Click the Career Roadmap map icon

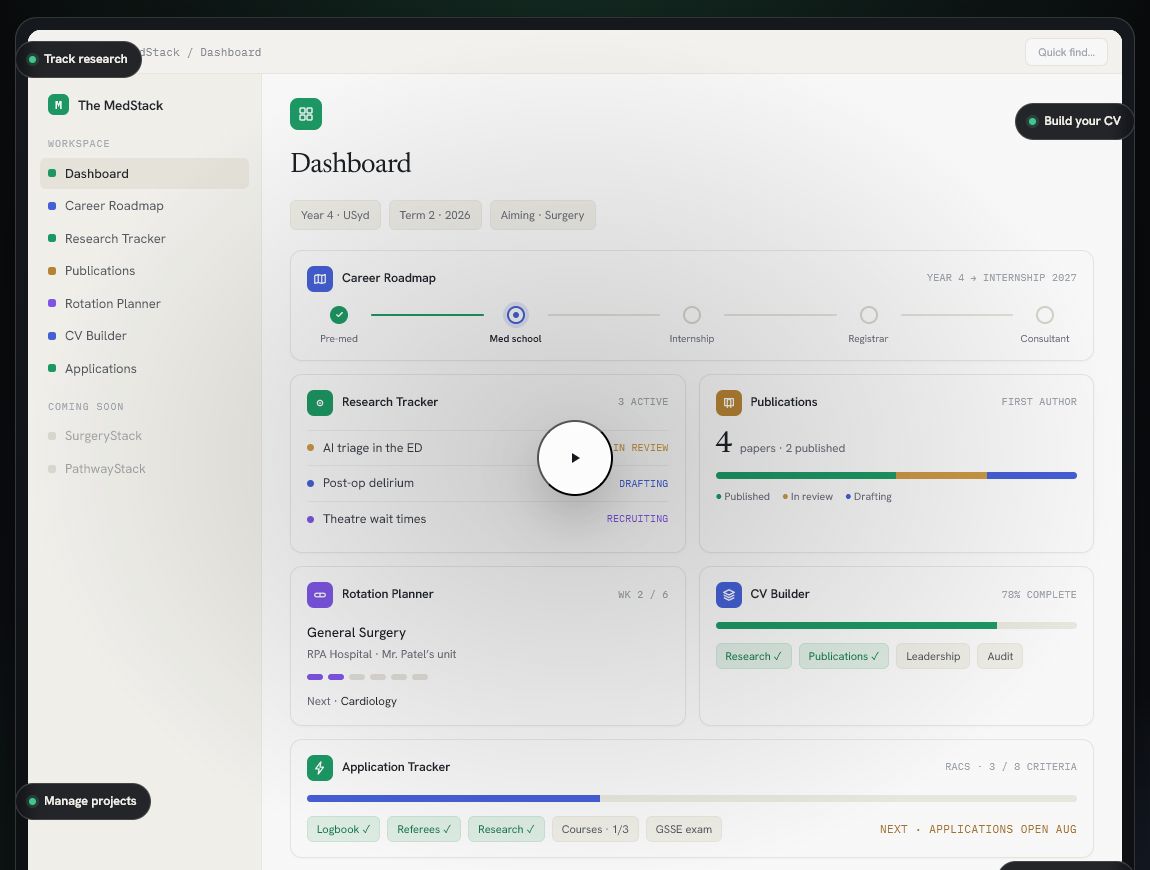tap(320, 279)
